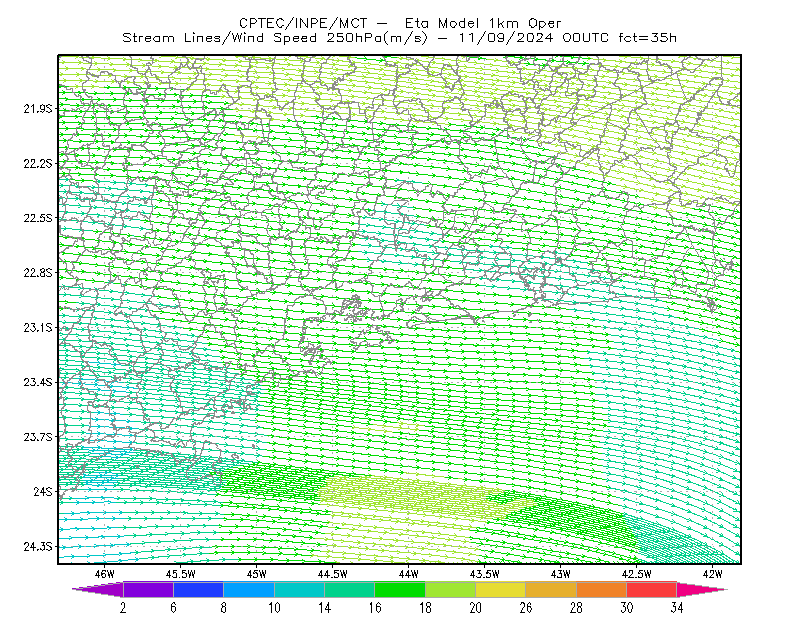The image size is (800, 618).
Task: Click the '22.5S' latitude label
Action: click(38, 218)
